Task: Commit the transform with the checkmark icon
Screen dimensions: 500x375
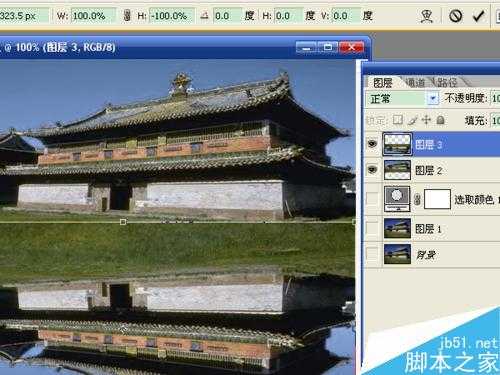Action: pos(478,16)
